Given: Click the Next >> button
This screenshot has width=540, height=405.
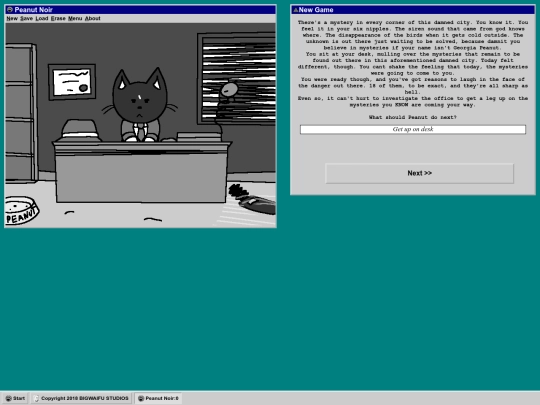Looking at the screenshot, I should click(419, 173).
